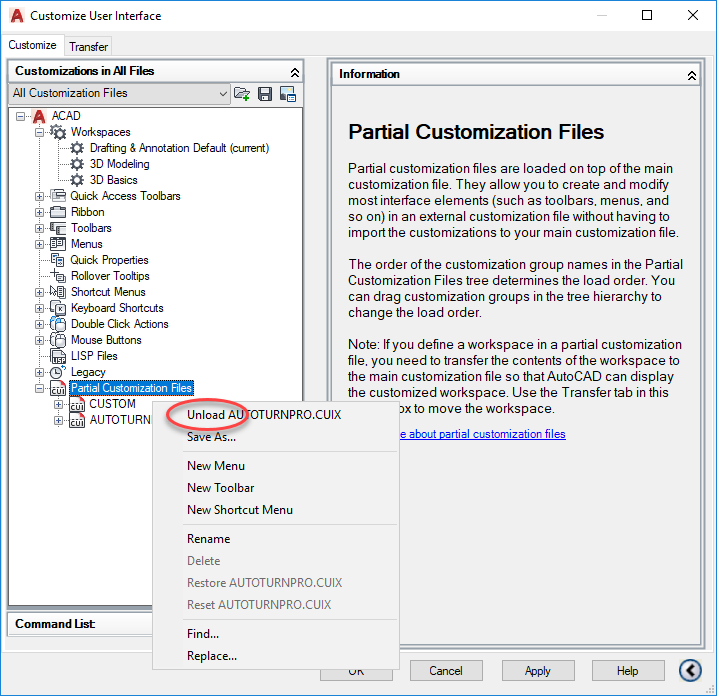Click the Command List panel header

(80, 624)
